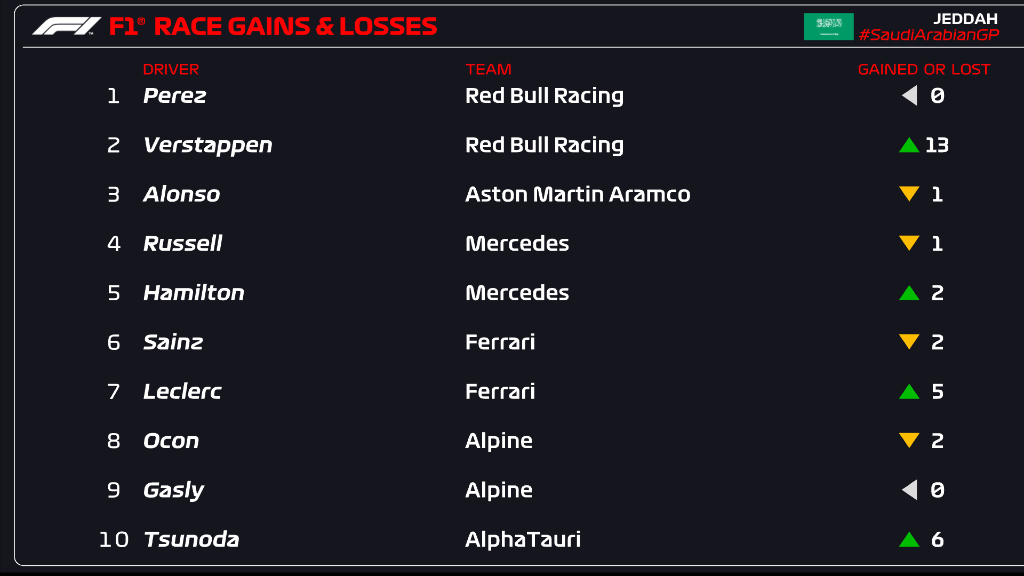
Task: Select the AlphaTauri team name
Action: (522, 539)
